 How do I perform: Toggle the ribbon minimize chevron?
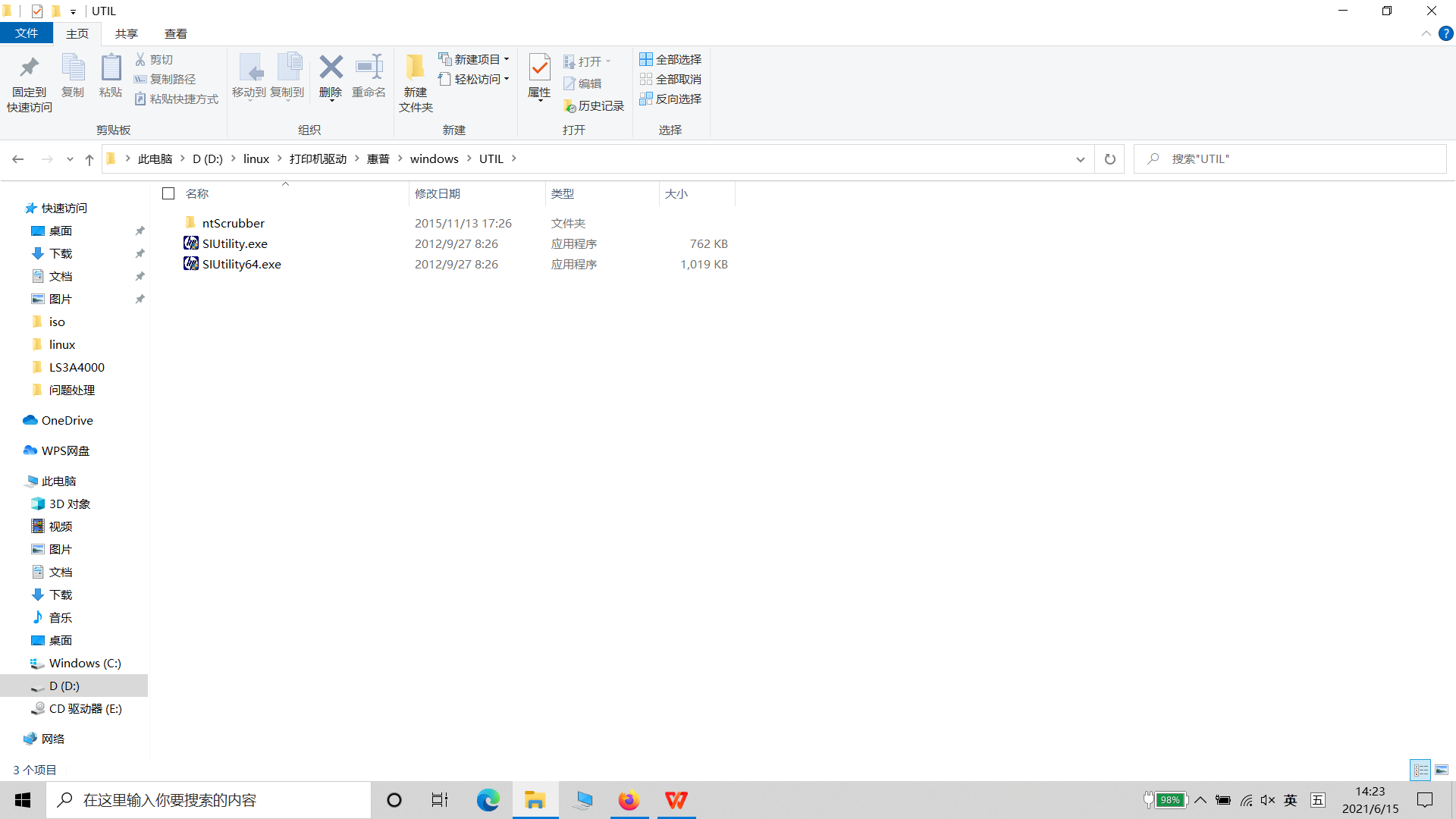tap(1426, 33)
